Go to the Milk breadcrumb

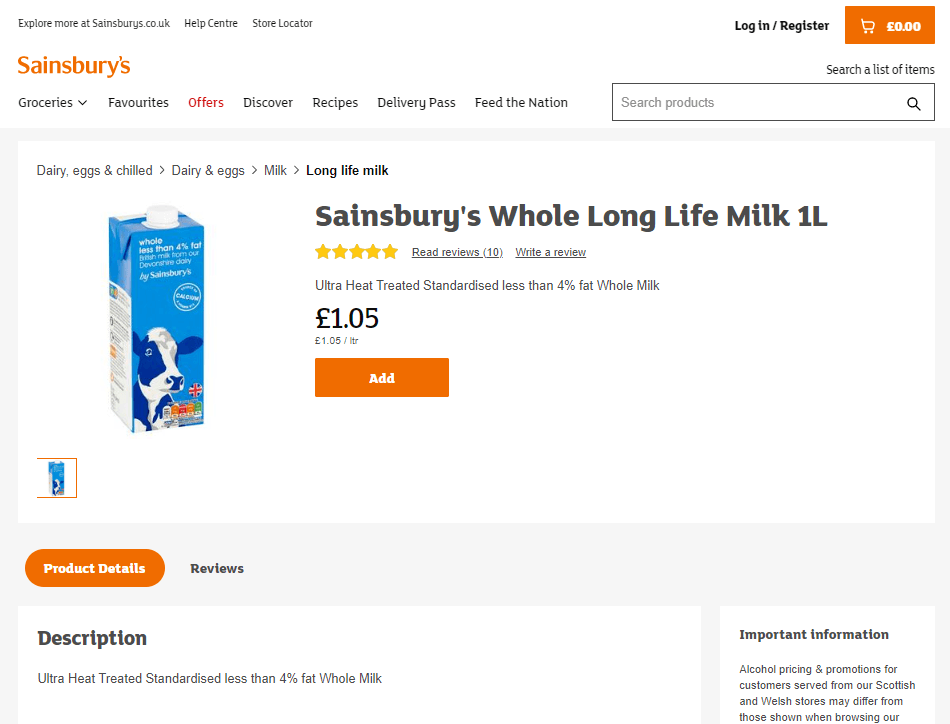click(x=275, y=170)
